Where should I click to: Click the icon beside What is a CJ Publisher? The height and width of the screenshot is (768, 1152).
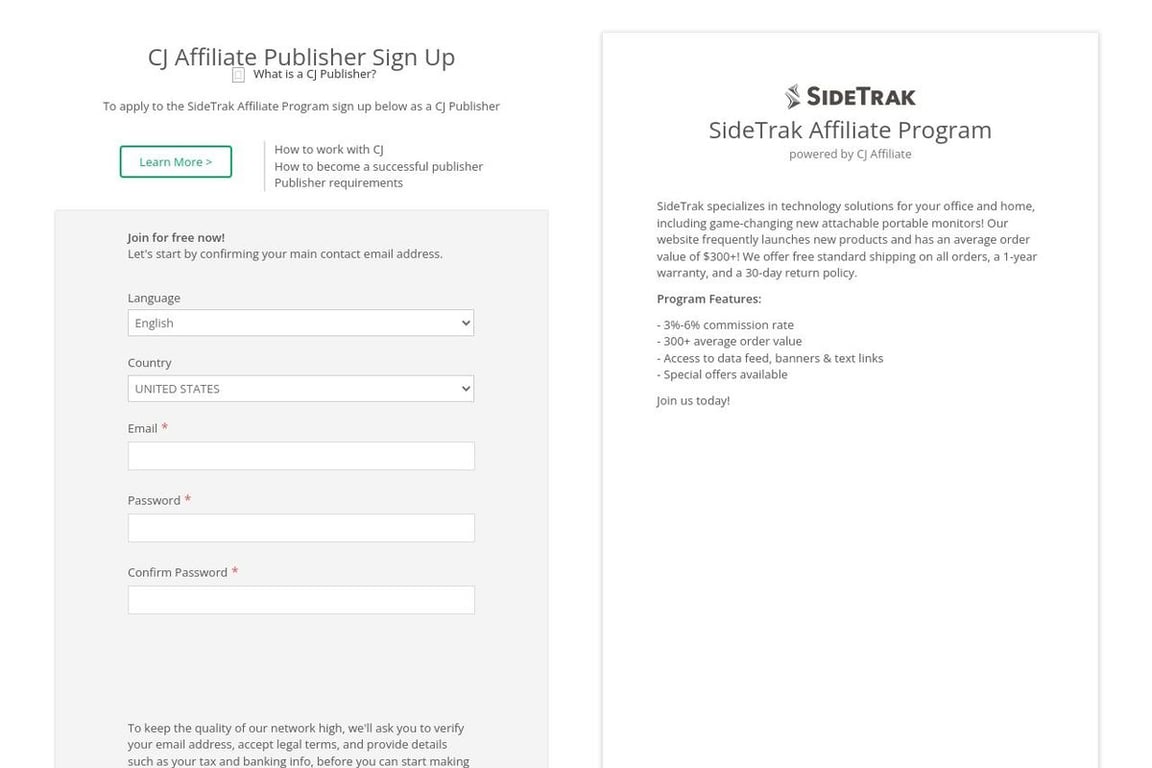pos(238,75)
